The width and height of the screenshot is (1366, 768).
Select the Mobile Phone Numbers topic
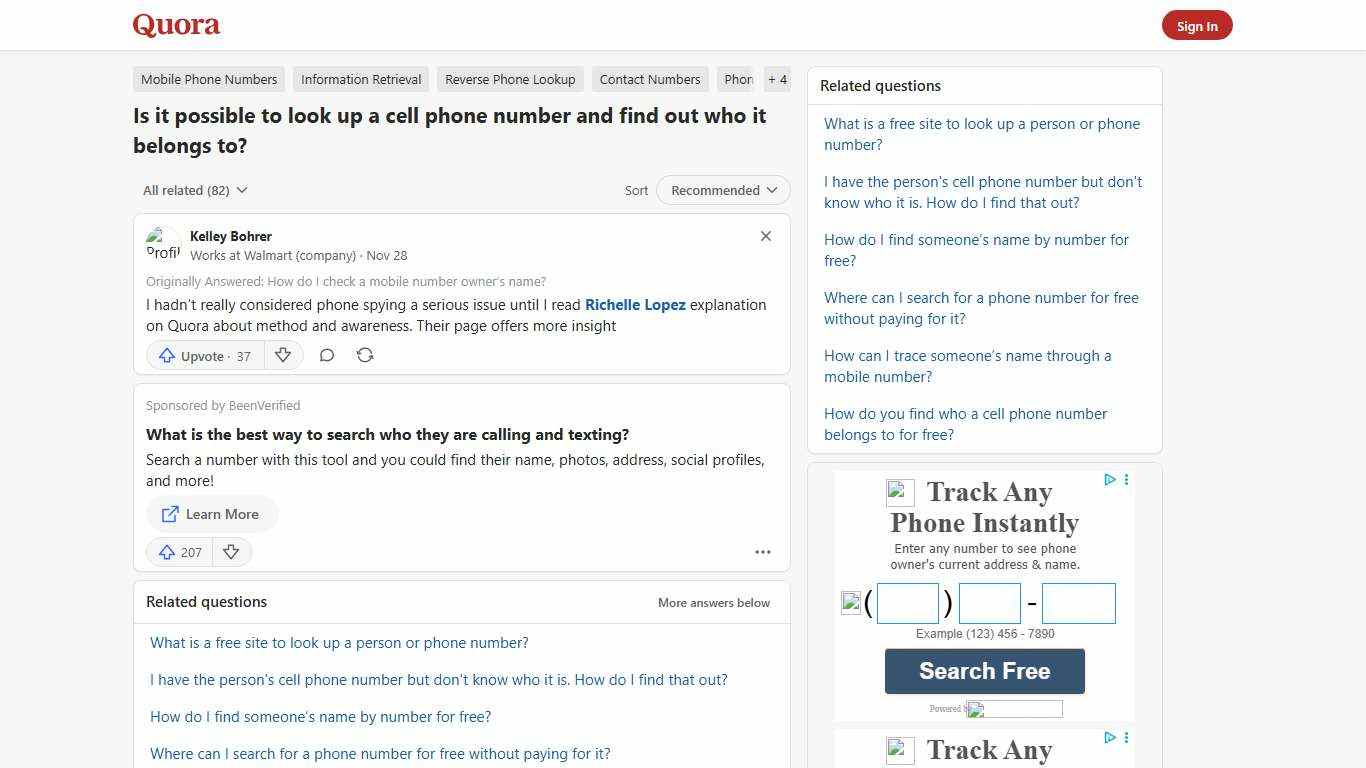point(208,79)
